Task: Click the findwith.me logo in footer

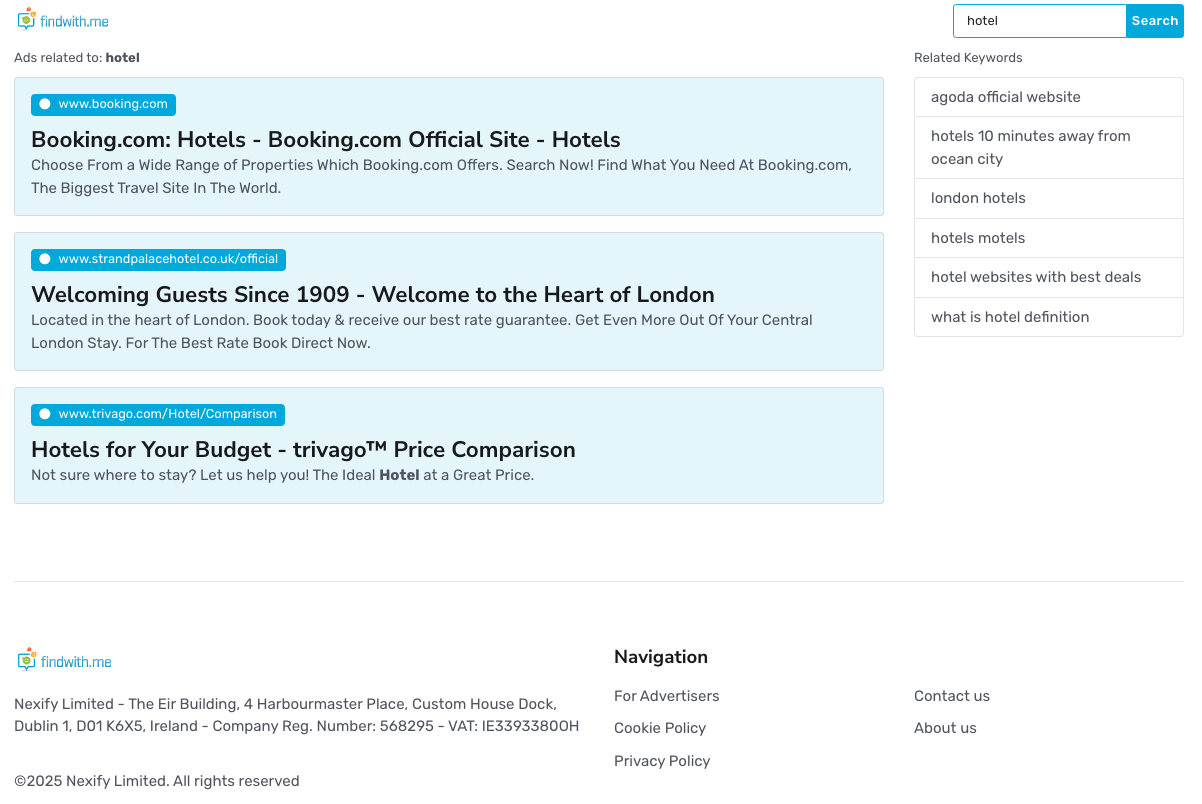Action: [64, 660]
